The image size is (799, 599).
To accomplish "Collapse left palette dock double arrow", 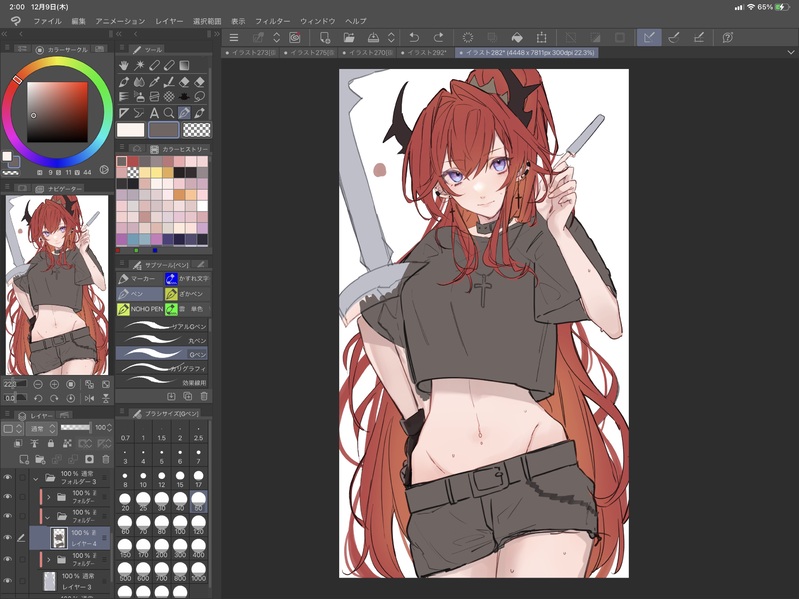I will tap(5, 34).
